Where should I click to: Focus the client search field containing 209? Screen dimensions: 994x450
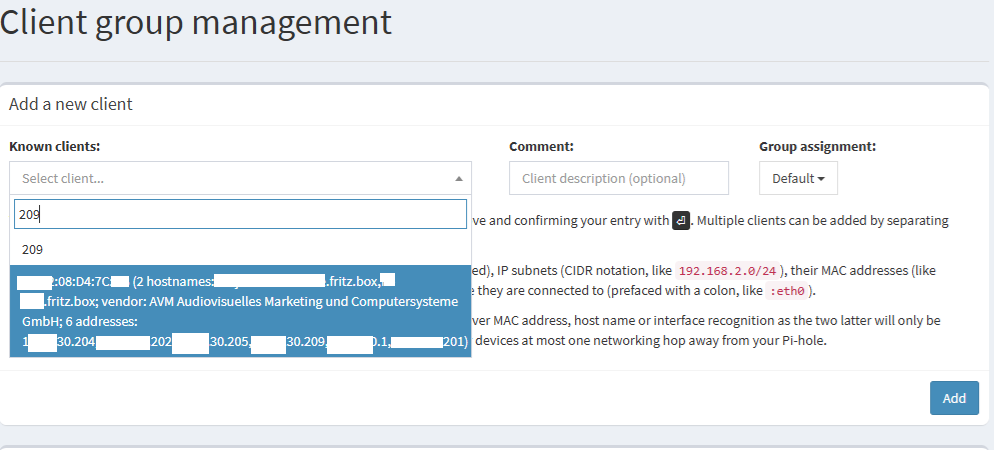click(240, 214)
